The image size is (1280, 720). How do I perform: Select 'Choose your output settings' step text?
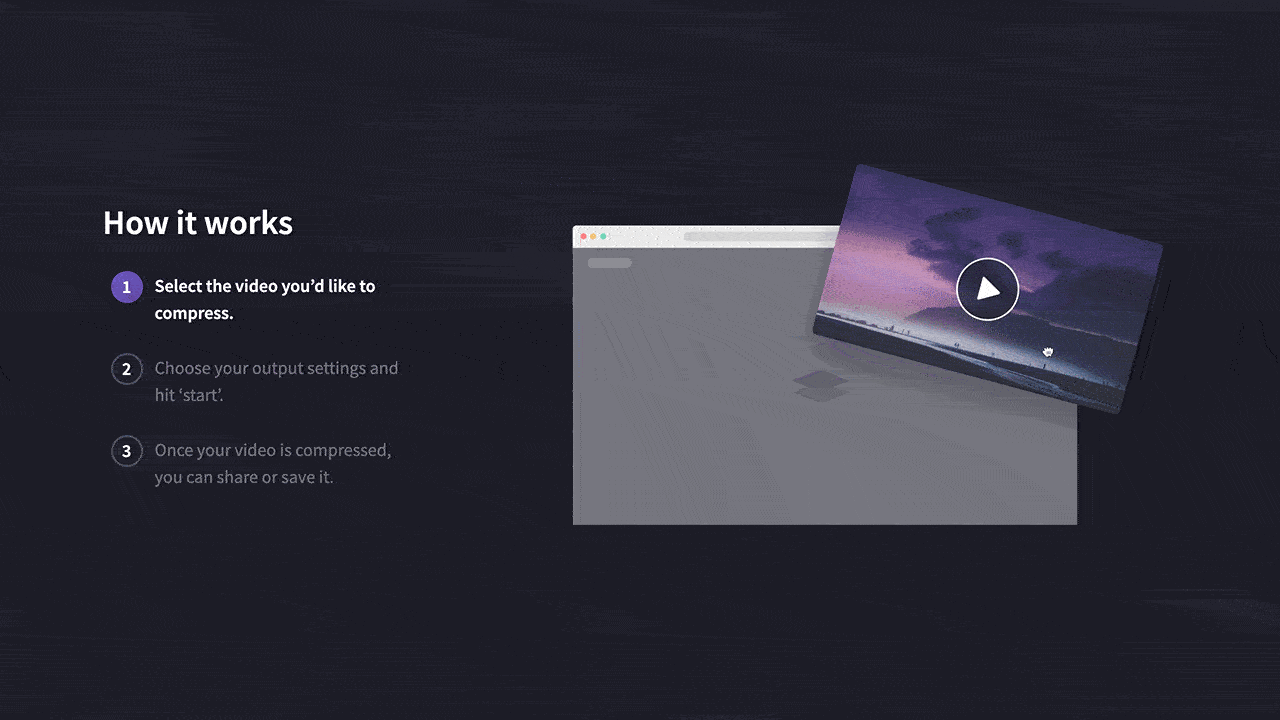(x=276, y=381)
